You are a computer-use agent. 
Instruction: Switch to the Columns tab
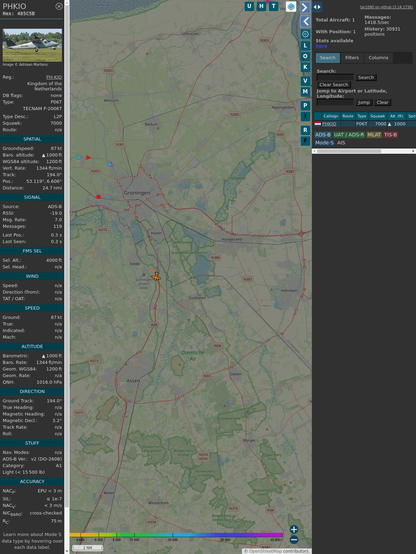[378, 58]
